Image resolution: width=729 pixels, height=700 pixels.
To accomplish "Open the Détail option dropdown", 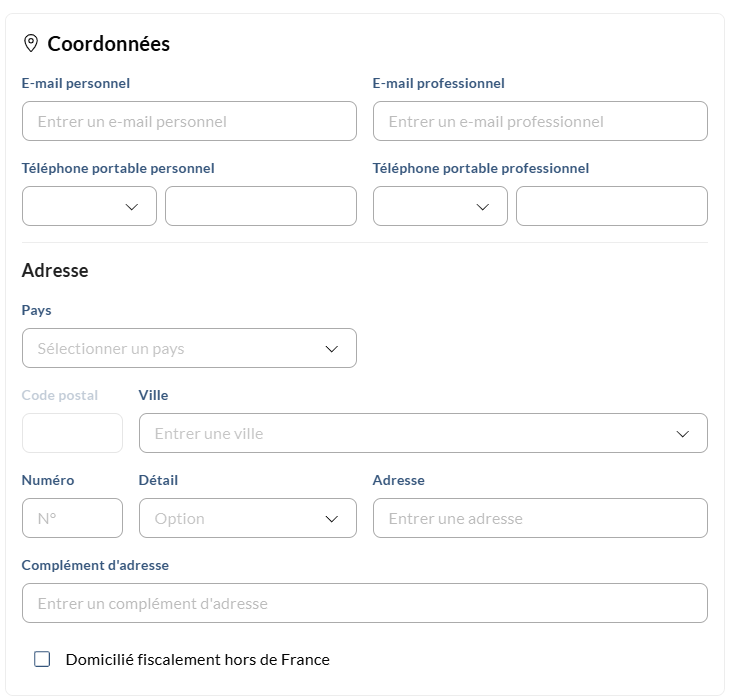I will 246,518.
